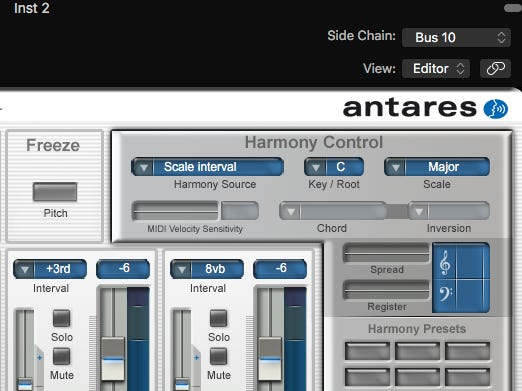Open the Chord dropdown
This screenshot has height=391, width=522.
(333, 211)
